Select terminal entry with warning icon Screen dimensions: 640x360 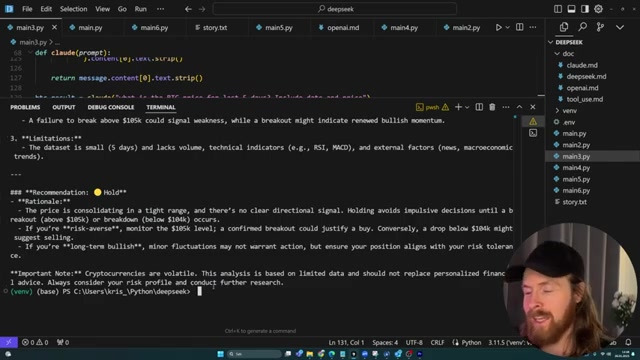533,122
